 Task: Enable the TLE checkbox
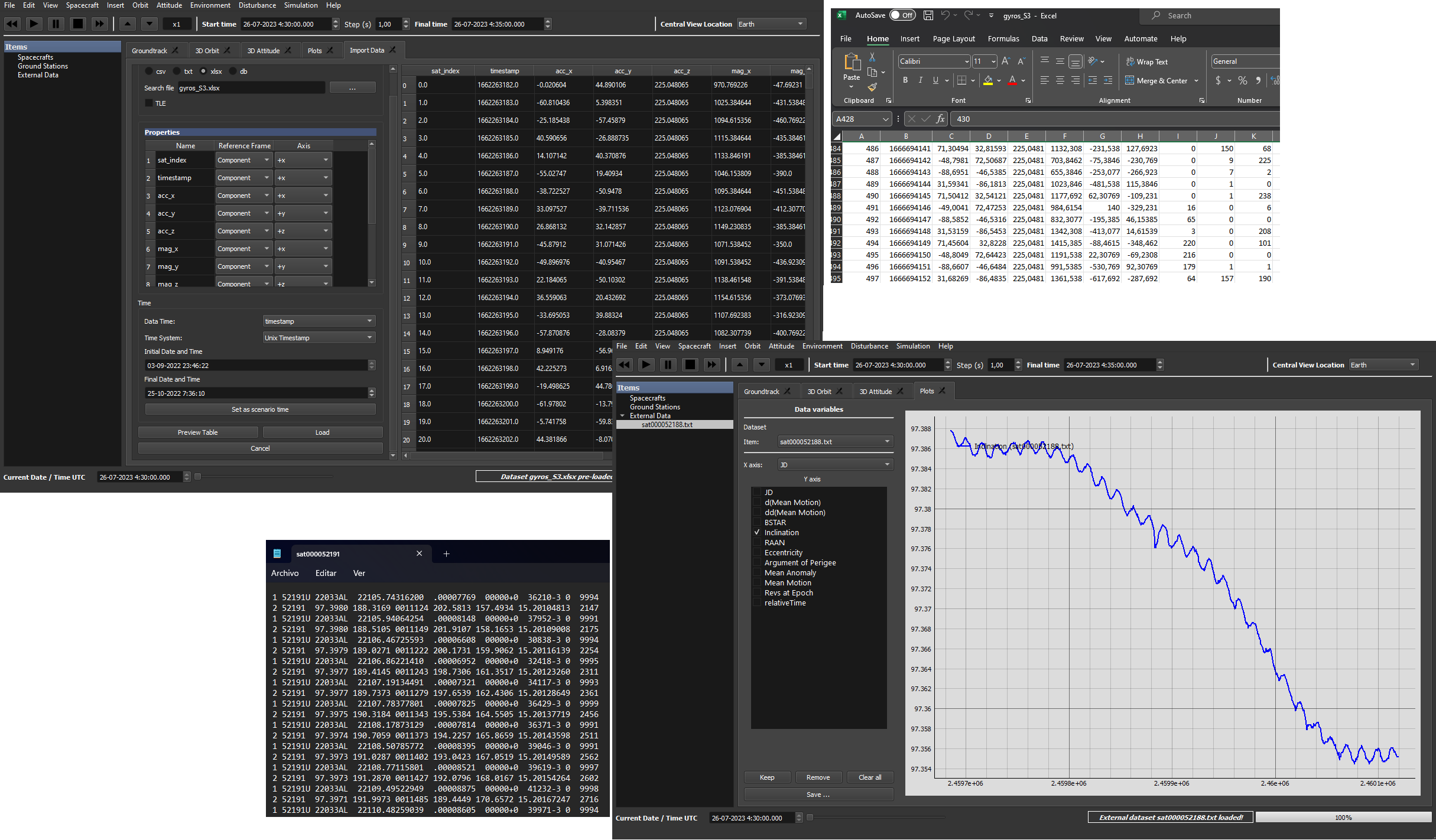[149, 103]
